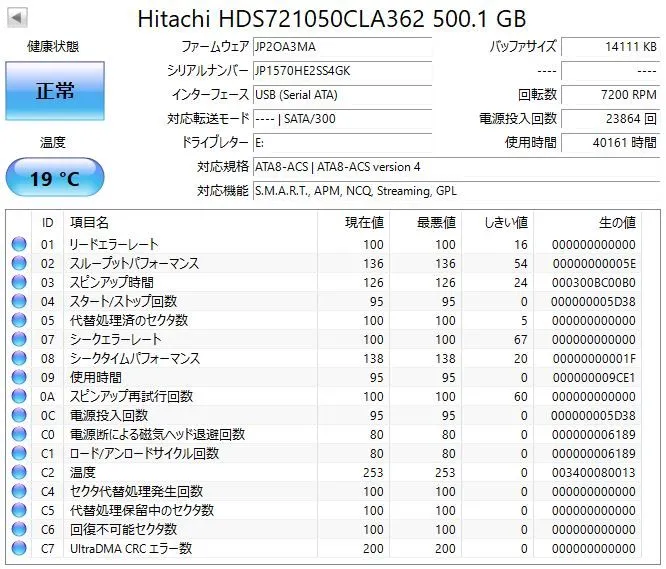Click status icon for C0 row
This screenshot has height=569, width=666.
(x=19, y=434)
